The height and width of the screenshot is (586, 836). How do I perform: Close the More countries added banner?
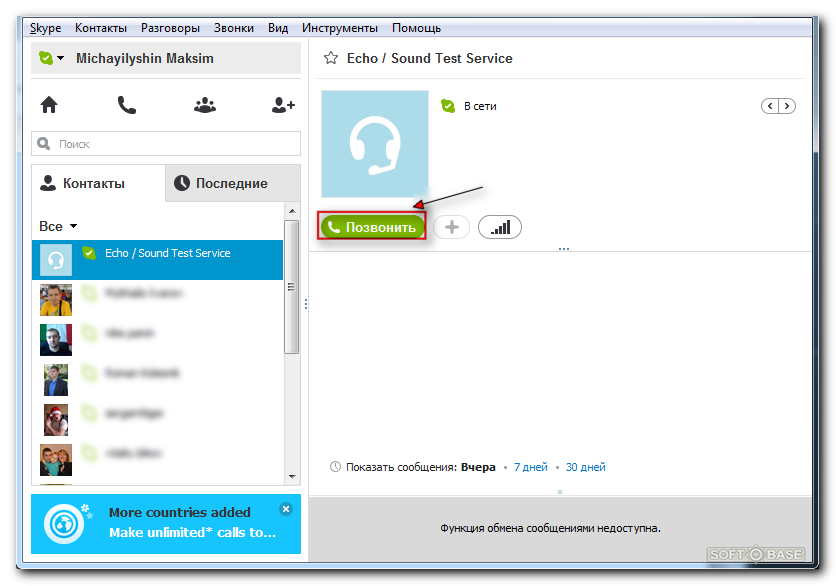click(286, 509)
